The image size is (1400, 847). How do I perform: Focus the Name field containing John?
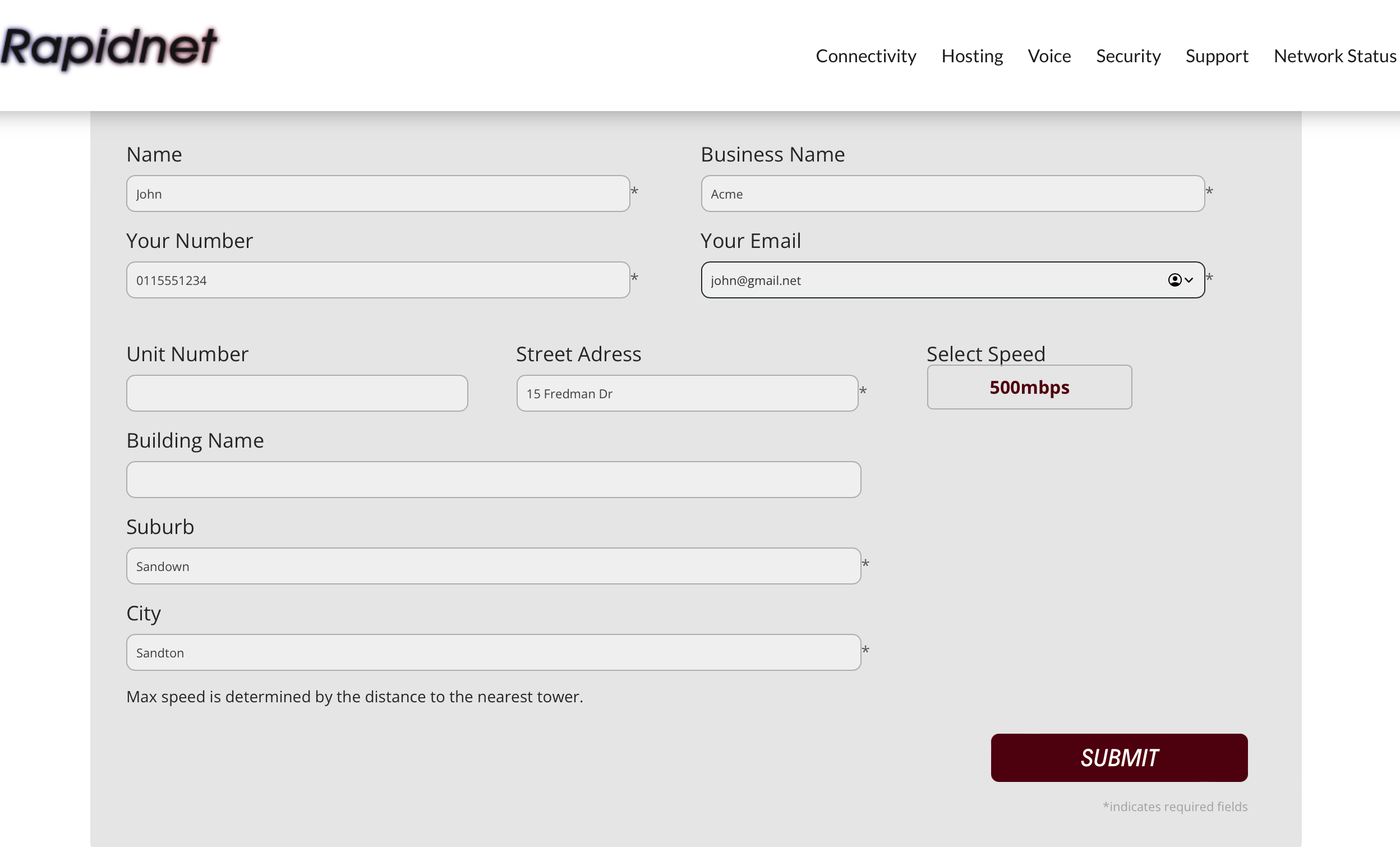coord(378,194)
